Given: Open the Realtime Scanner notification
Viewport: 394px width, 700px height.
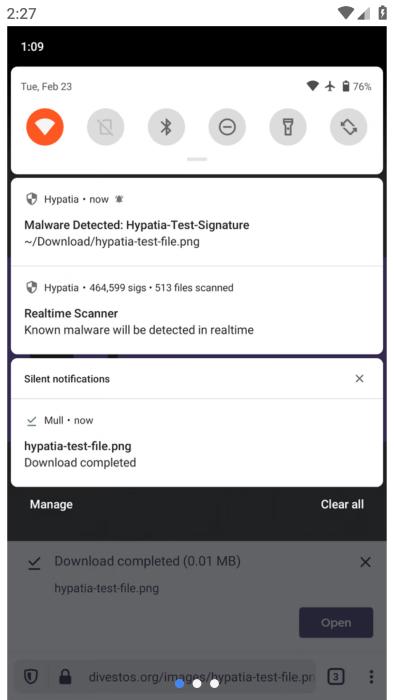Looking at the screenshot, I should click(x=197, y=310).
